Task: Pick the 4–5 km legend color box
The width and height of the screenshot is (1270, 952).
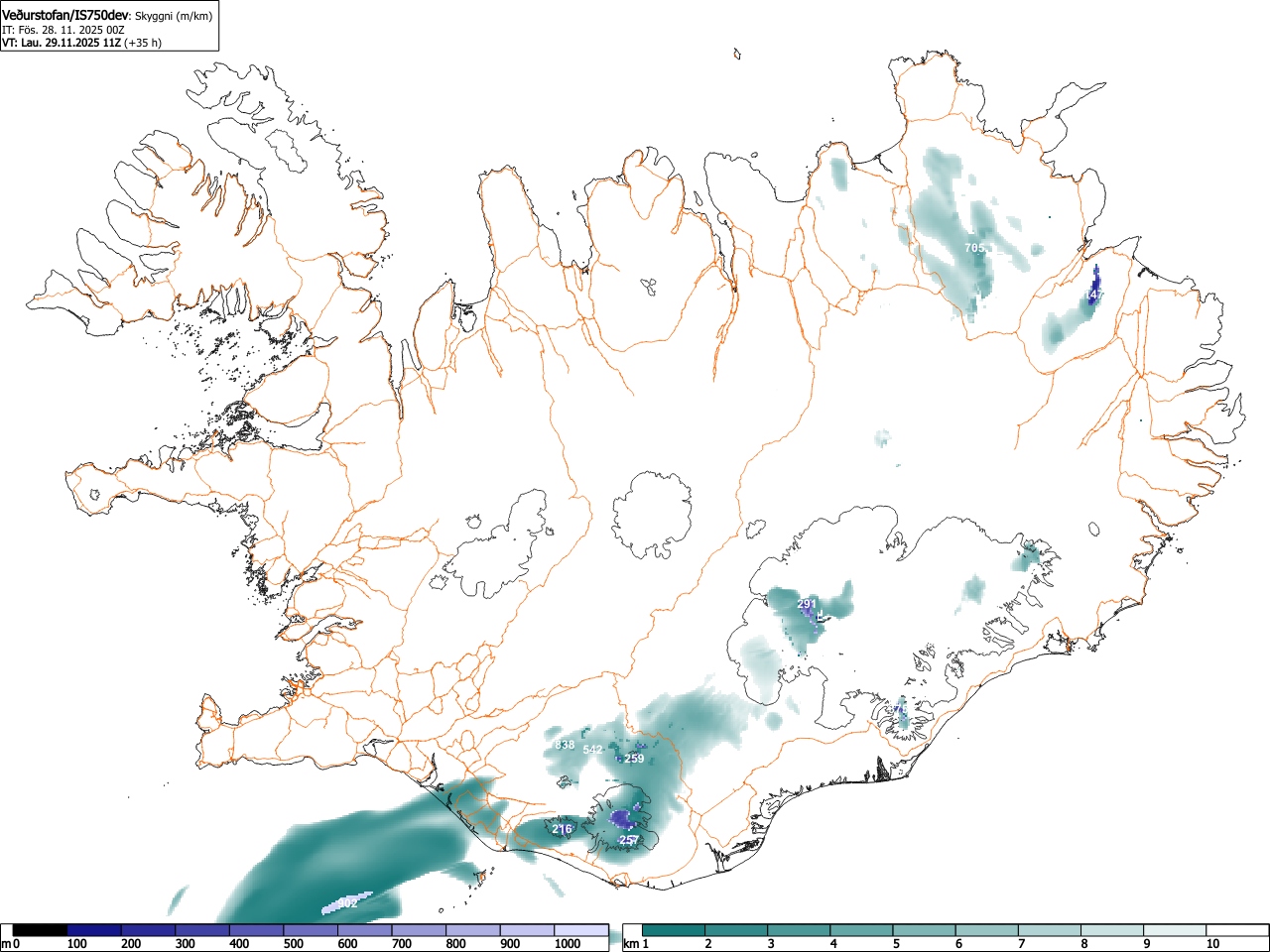Action: tap(861, 930)
